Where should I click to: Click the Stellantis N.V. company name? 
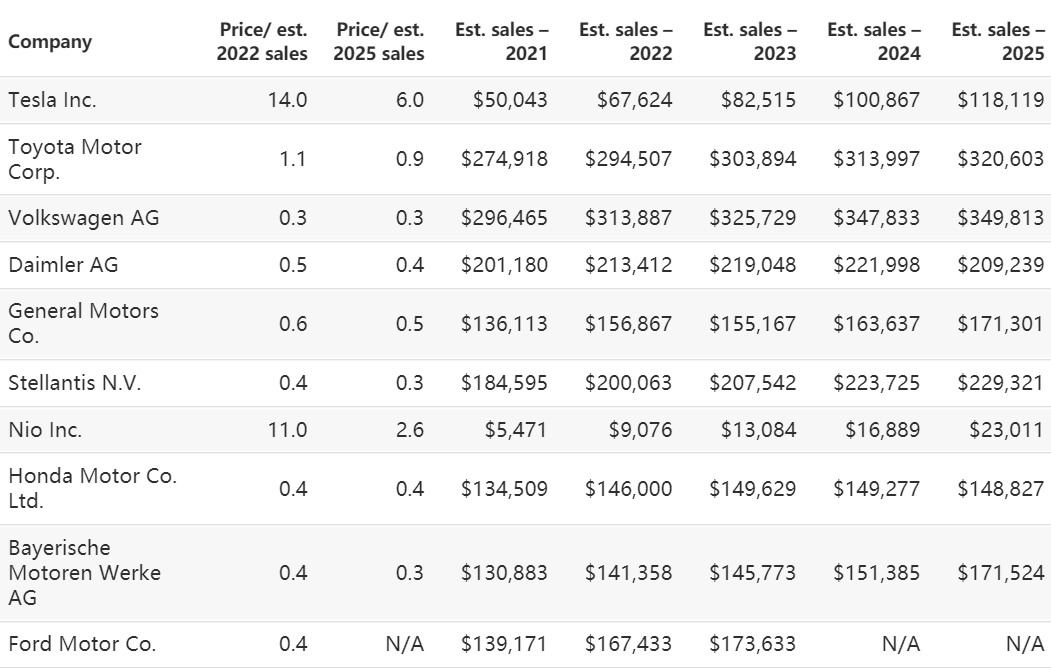pos(75,383)
